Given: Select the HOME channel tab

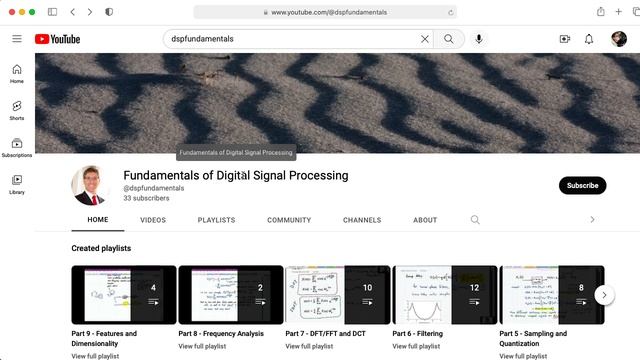Looking at the screenshot, I should (98, 220).
